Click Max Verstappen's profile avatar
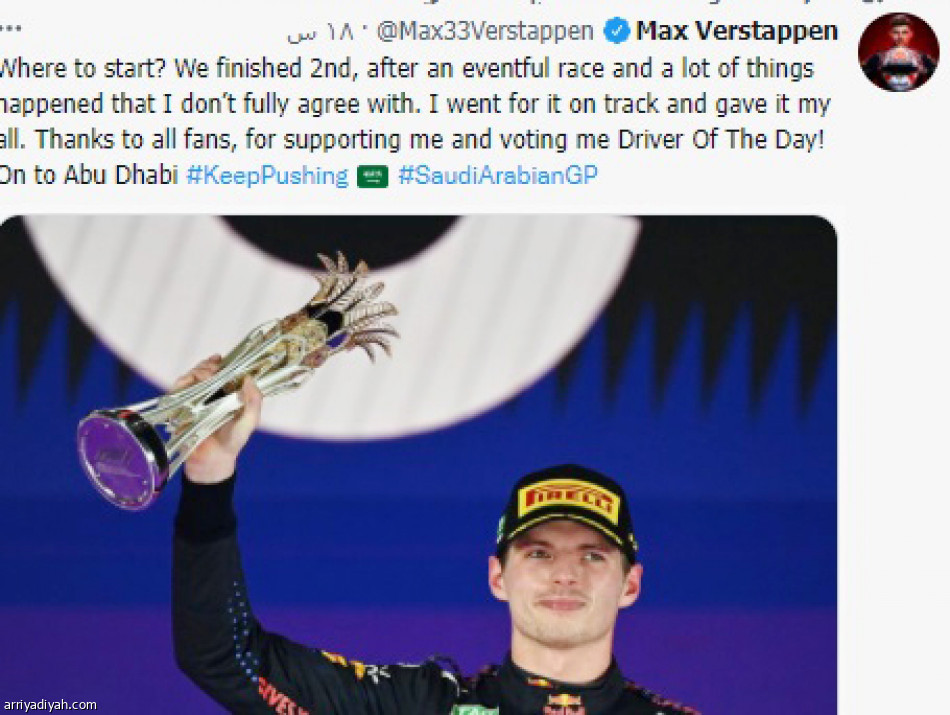The width and height of the screenshot is (950, 715). point(899,52)
